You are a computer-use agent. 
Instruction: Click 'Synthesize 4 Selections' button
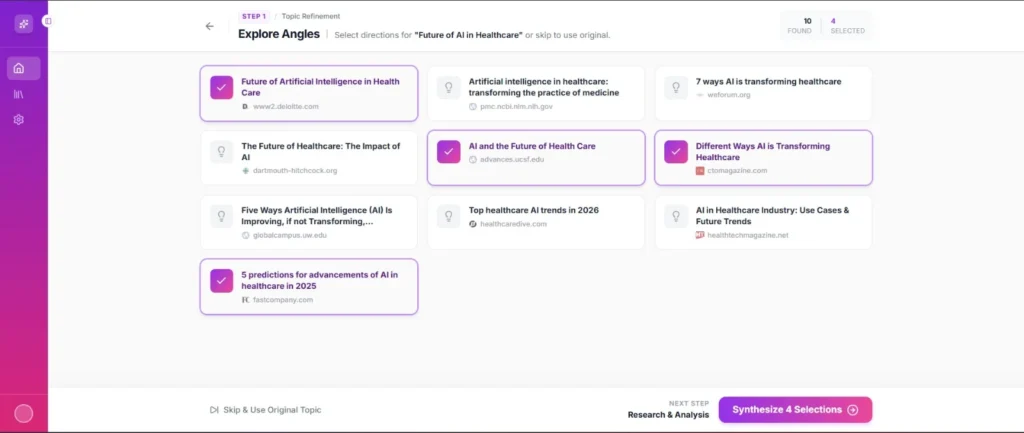[795, 410]
